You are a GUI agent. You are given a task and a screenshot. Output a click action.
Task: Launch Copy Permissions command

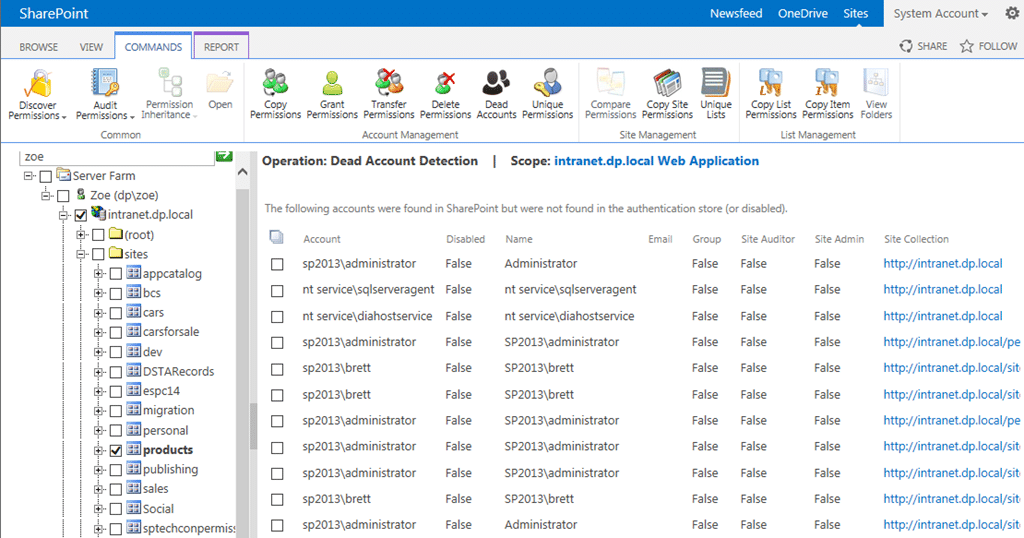276,95
